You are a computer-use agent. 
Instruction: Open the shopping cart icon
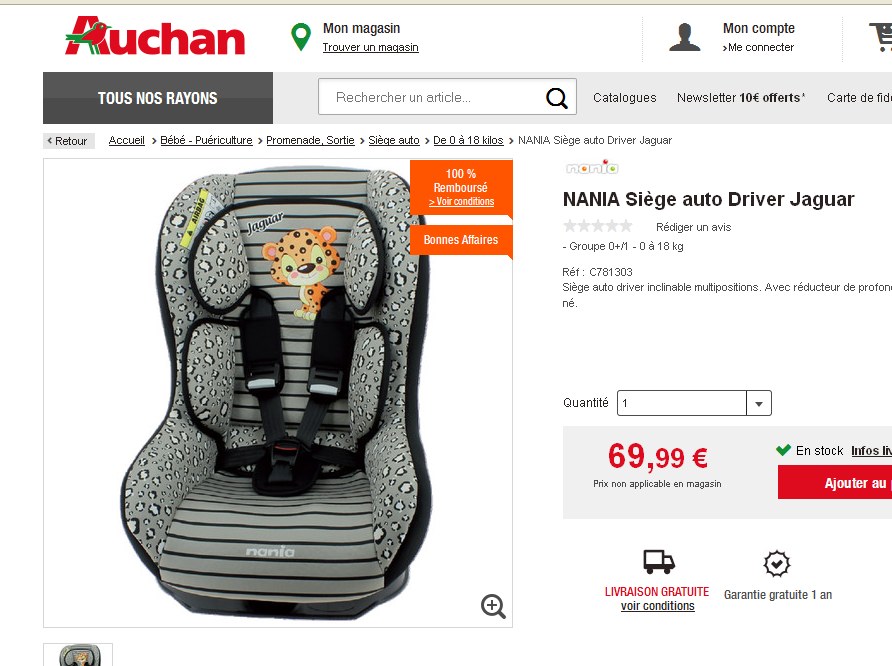881,37
